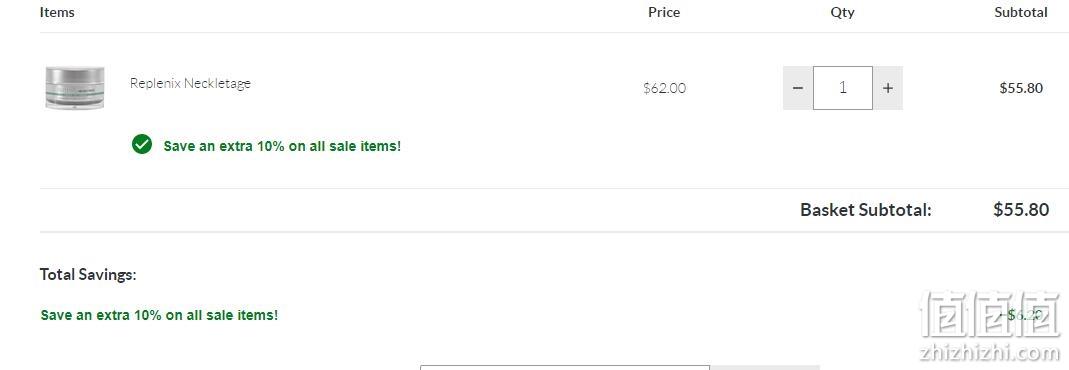This screenshot has height=370, width=1069.
Task: Click the green checkmark icon
Action: click(142, 144)
